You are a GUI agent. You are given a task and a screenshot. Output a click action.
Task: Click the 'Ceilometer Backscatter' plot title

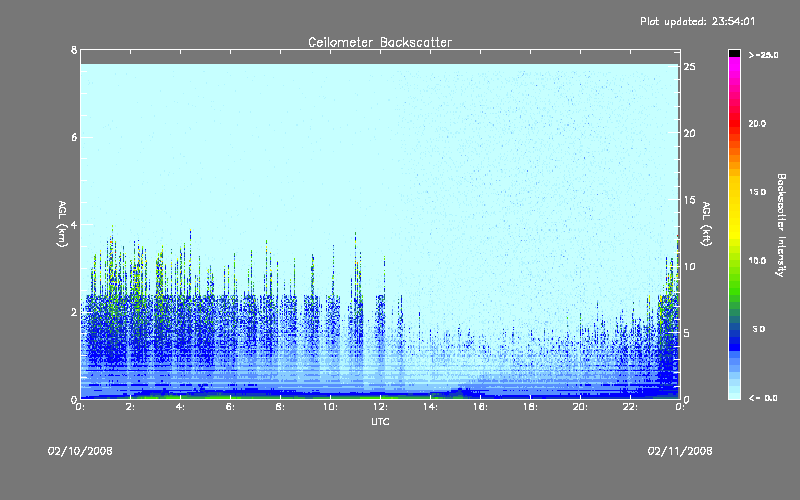coord(380,42)
